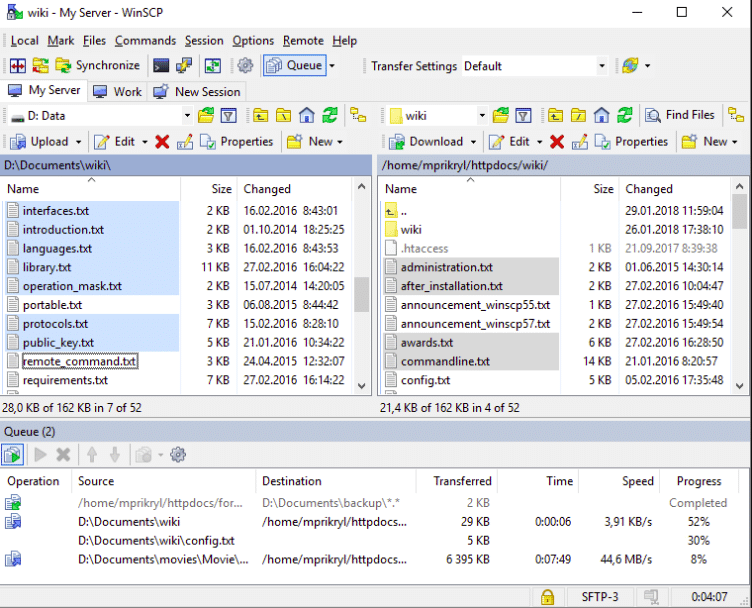Image resolution: width=752 pixels, height=608 pixels.
Task: Click local panel open directory icon
Action: point(206,116)
